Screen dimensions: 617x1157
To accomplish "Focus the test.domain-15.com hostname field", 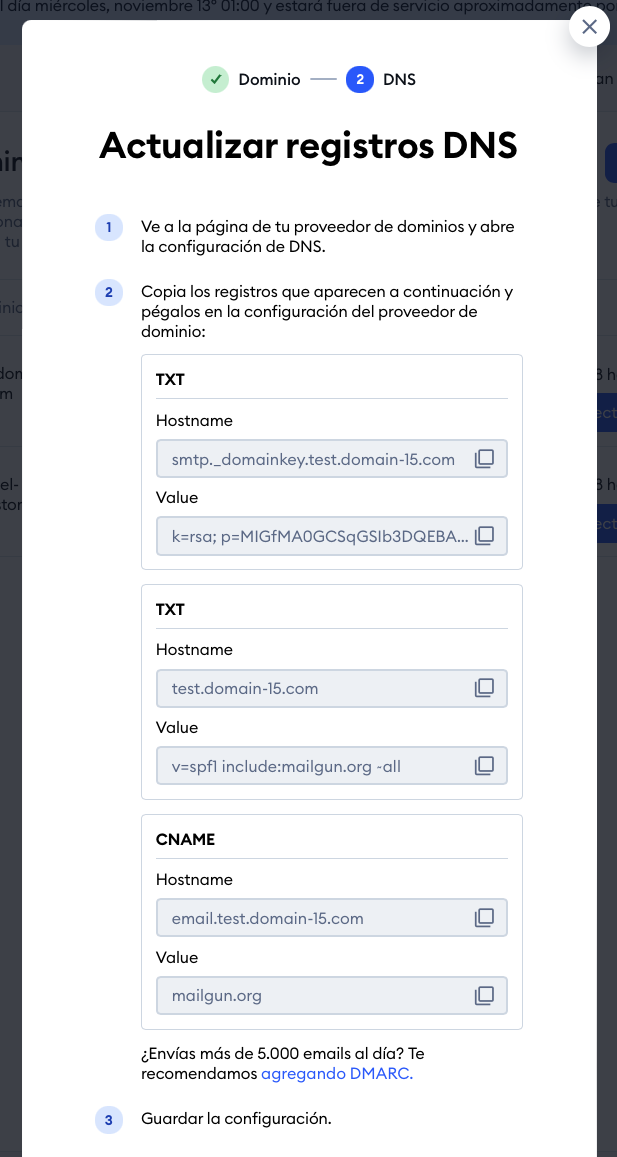I will (331, 688).
